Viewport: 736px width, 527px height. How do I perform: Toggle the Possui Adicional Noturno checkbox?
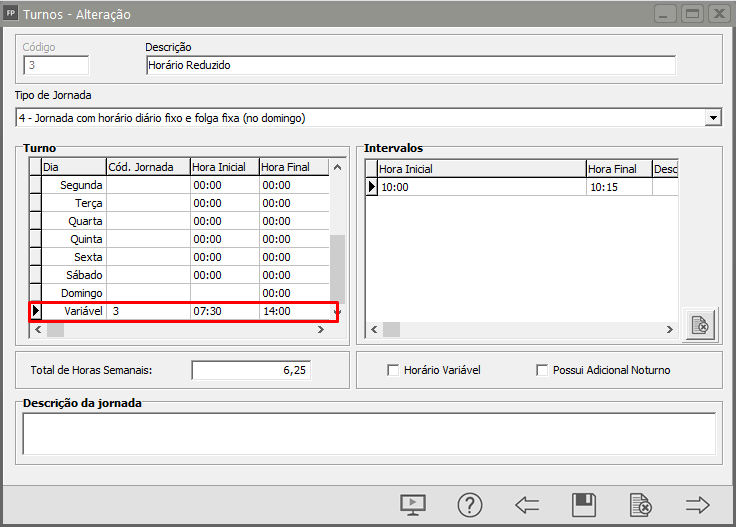[543, 370]
